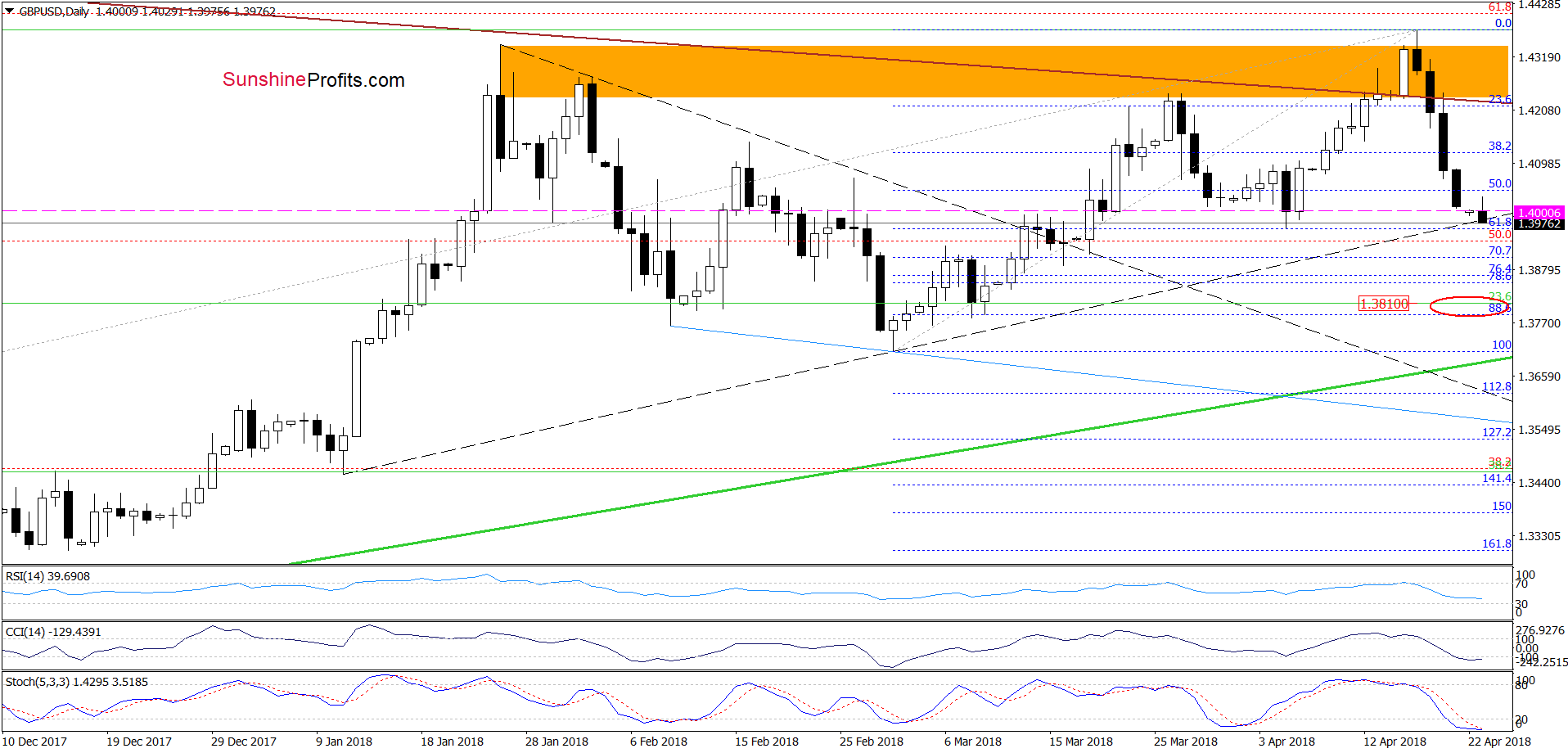The width and height of the screenshot is (1568, 753).
Task: Select the 100 Fibonacci level label
Action: 1502,345
